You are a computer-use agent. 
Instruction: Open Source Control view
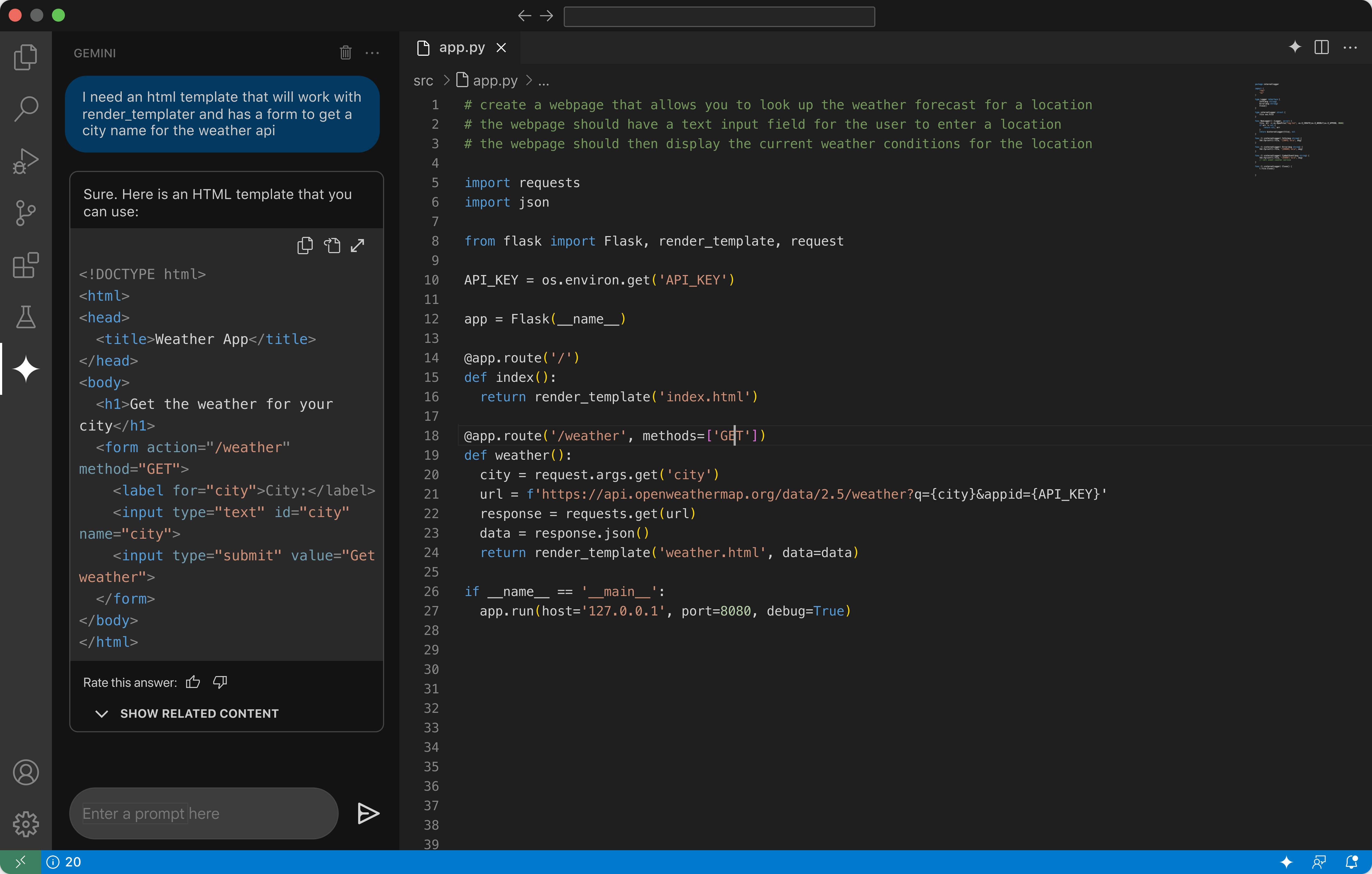[x=26, y=213]
